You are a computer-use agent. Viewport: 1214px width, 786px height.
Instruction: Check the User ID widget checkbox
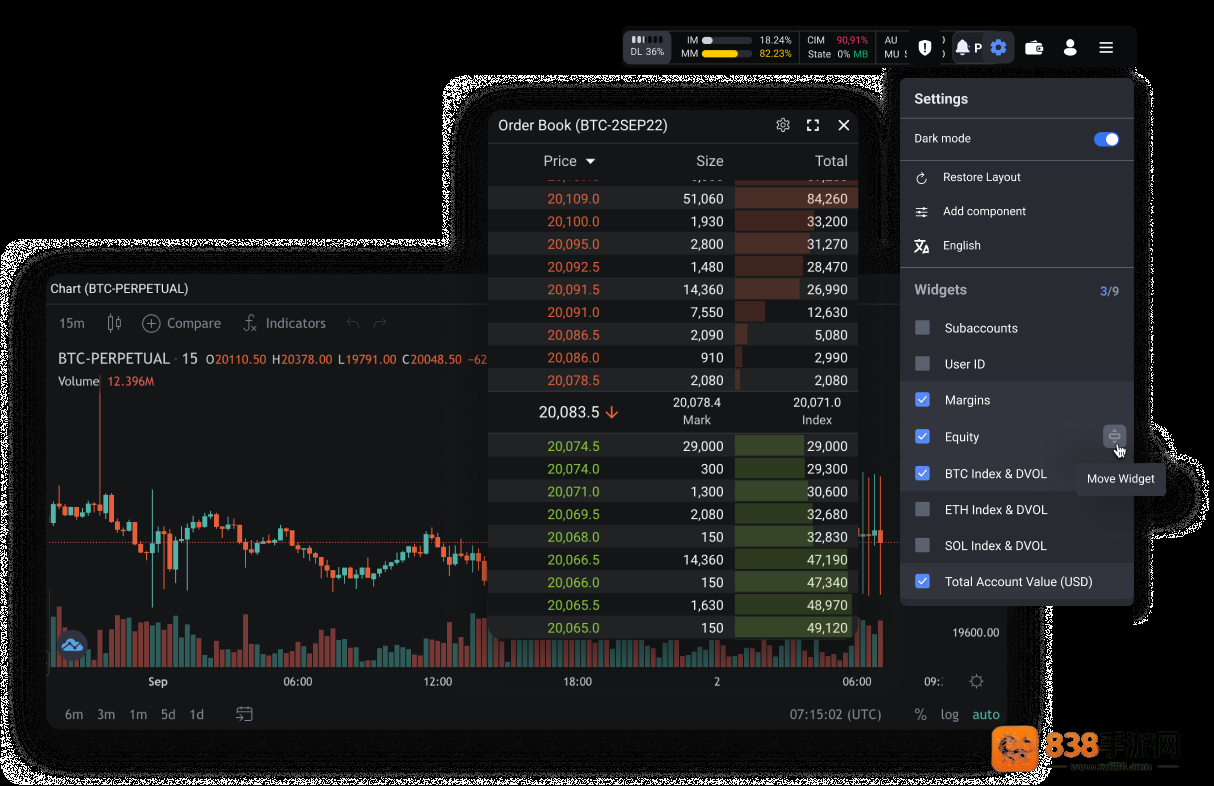[x=923, y=364]
